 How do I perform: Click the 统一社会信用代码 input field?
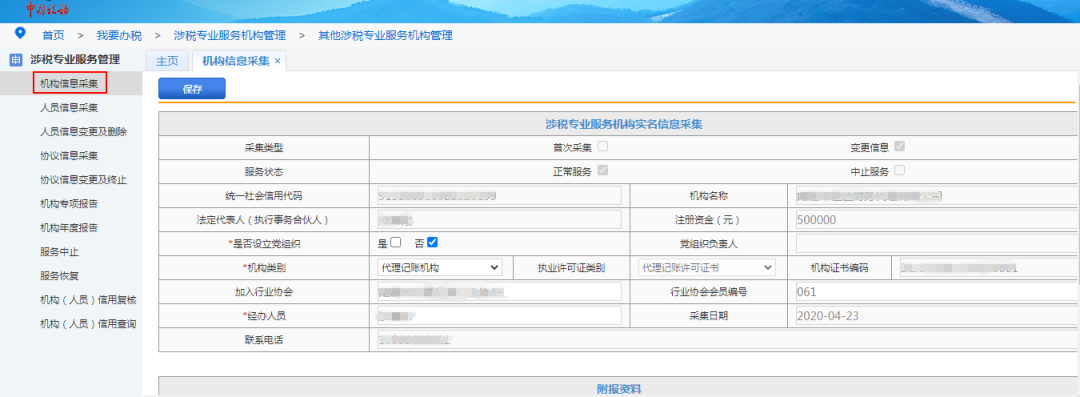pos(499,196)
